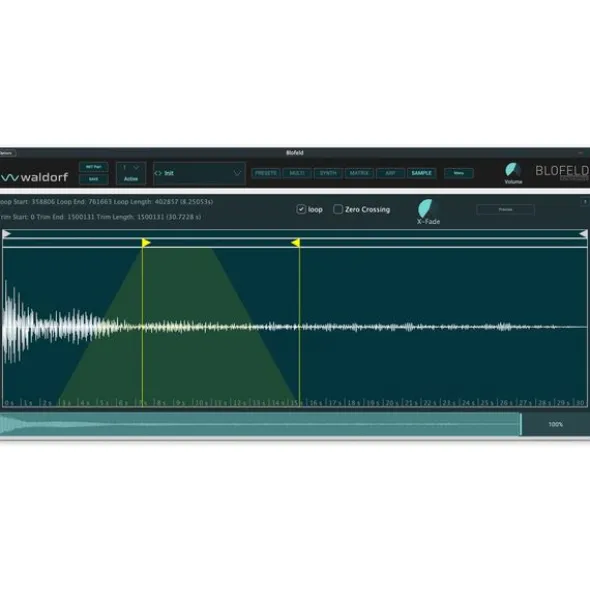Expand the Init preset dropdown chevron
The height and width of the screenshot is (591, 590).
237,173
